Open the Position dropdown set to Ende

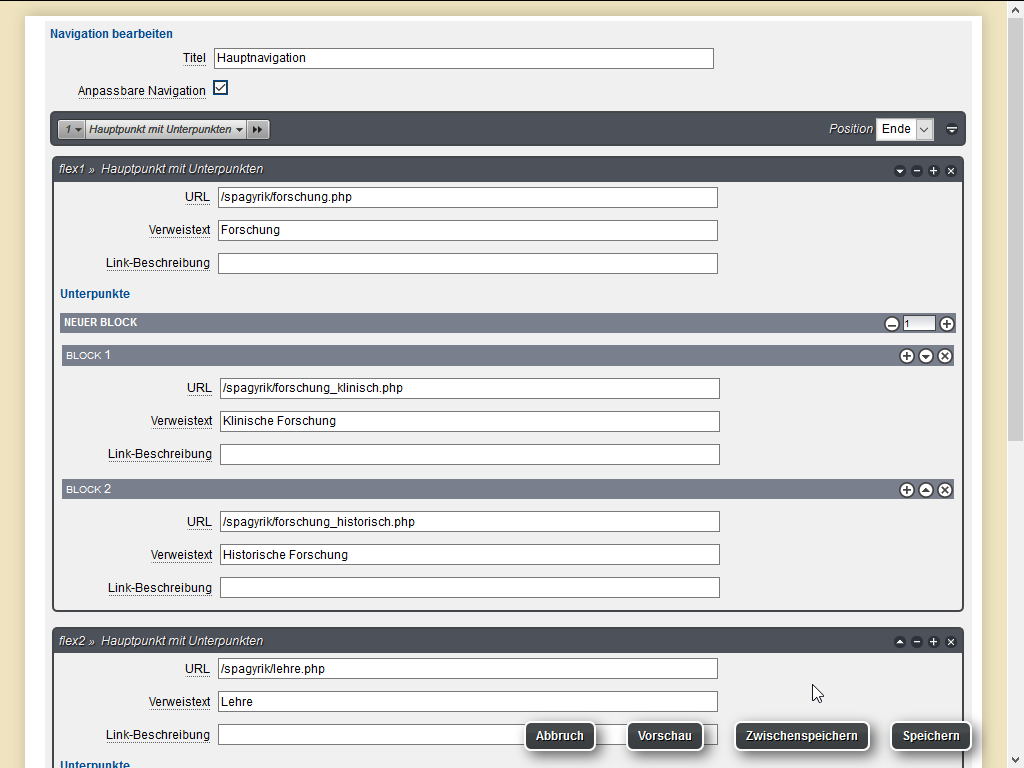(x=904, y=129)
